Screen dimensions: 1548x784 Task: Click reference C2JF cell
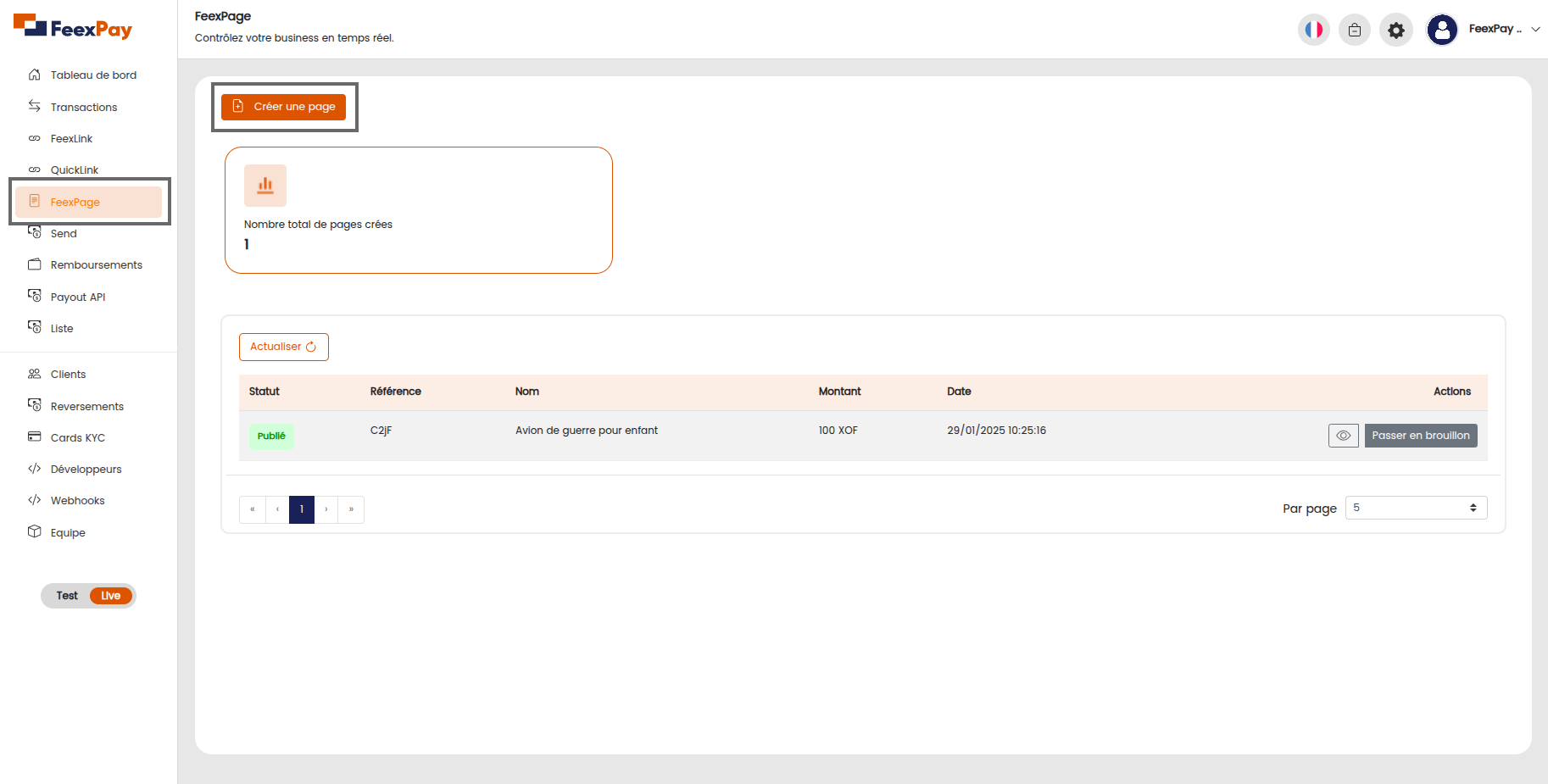pos(381,431)
